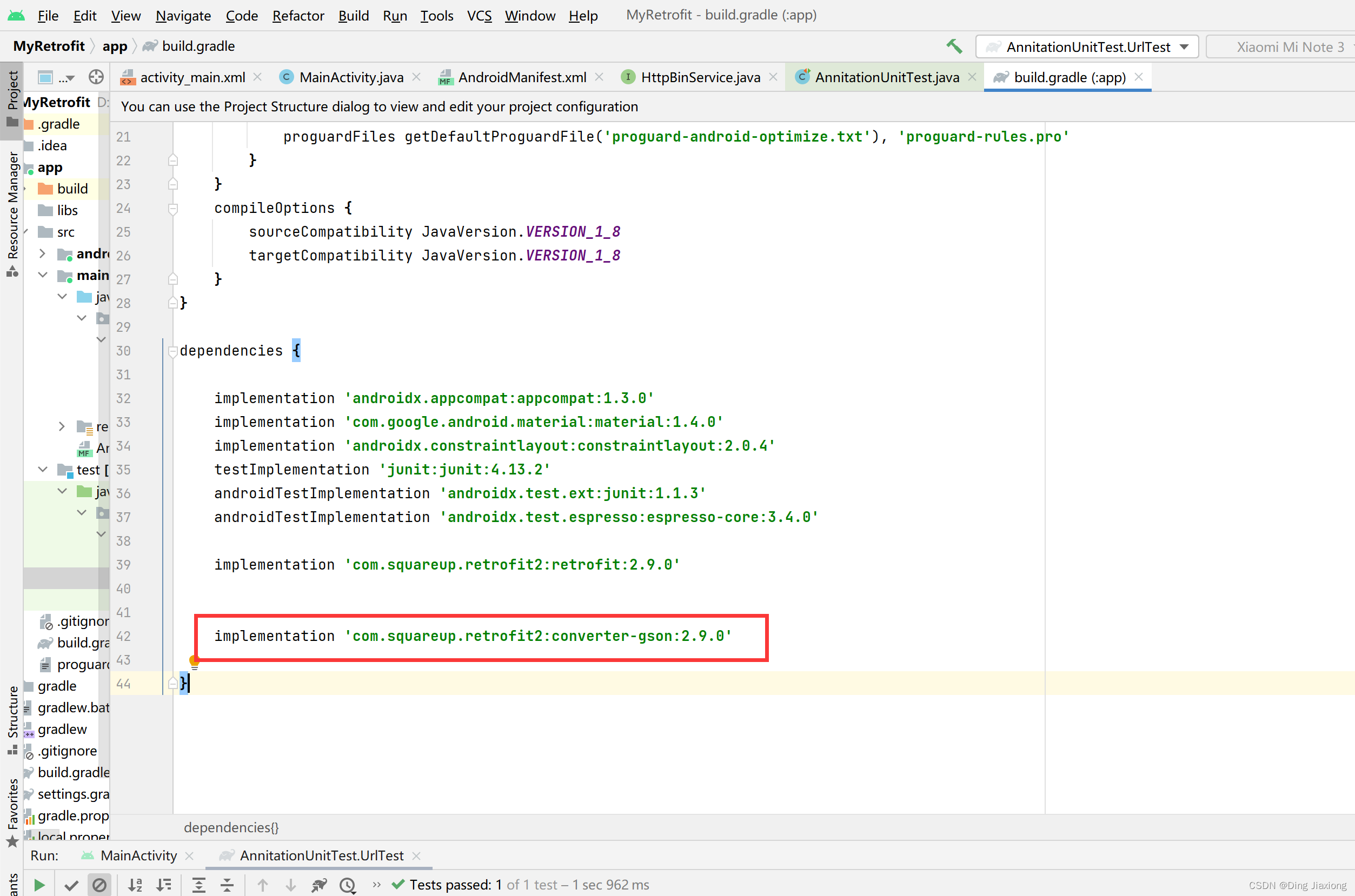Click Collapse All in run toolbar
1355x896 pixels.
227,885
